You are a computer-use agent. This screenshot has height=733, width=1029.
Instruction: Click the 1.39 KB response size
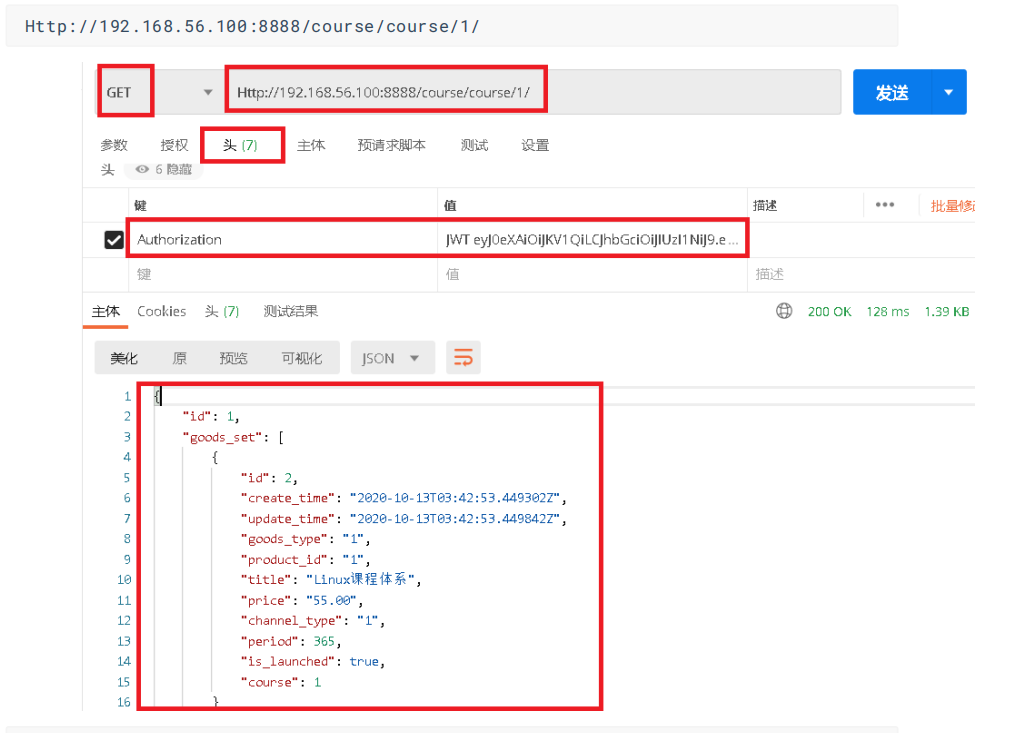click(947, 312)
